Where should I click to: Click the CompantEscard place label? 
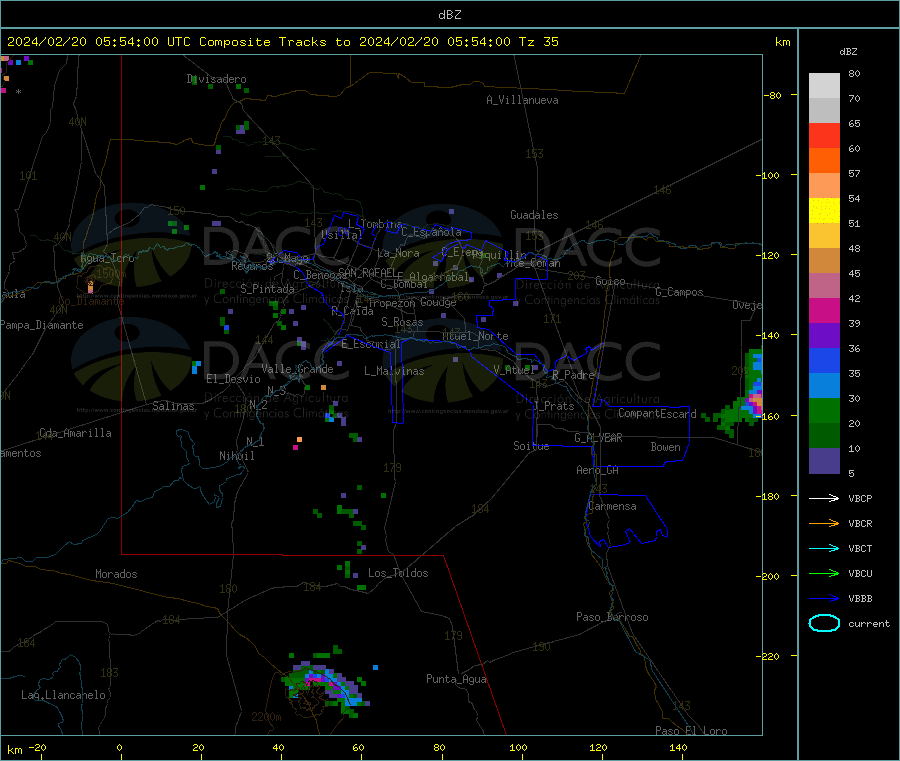coord(657,413)
